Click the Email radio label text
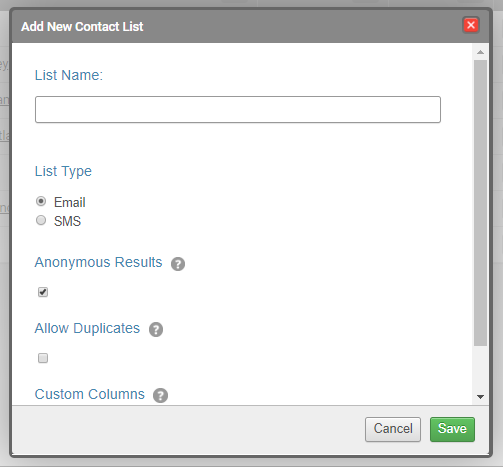The image size is (503, 467). pos(70,202)
